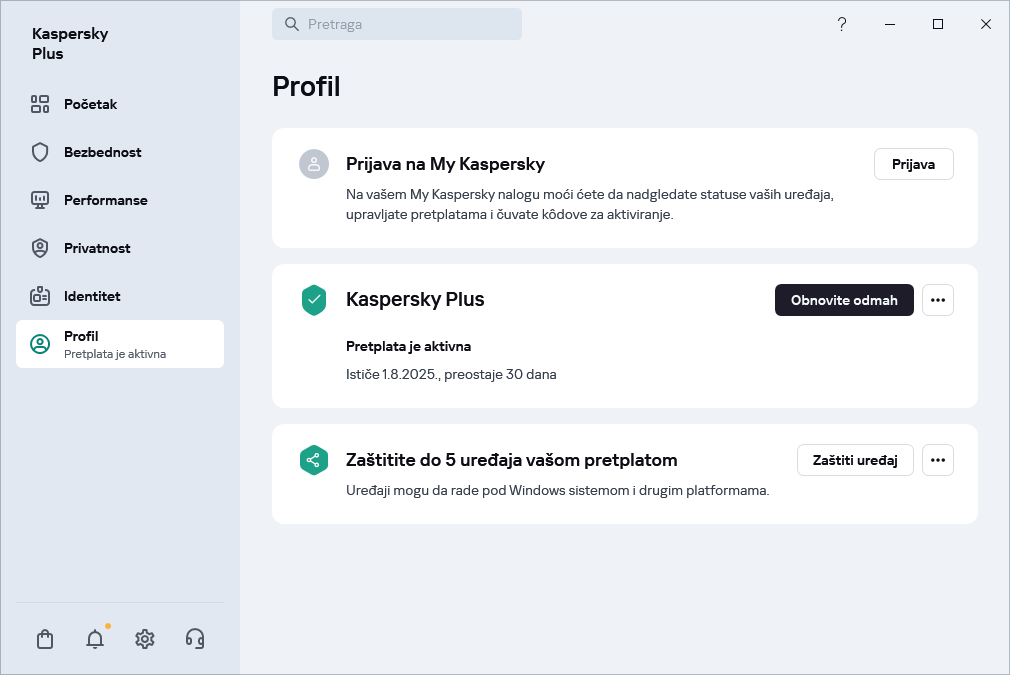
Task: Open the store shopping bag icon
Action: (x=45, y=639)
